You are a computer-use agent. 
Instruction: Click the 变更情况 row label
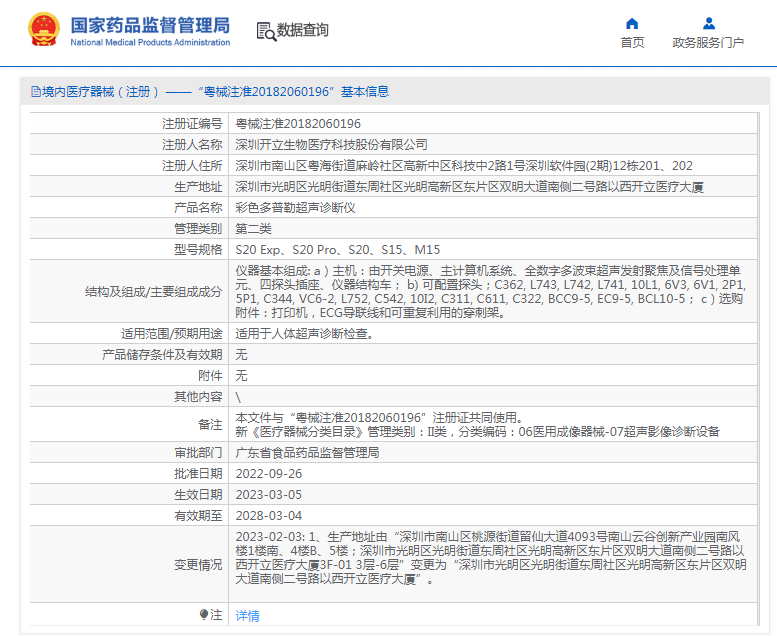tap(198, 565)
